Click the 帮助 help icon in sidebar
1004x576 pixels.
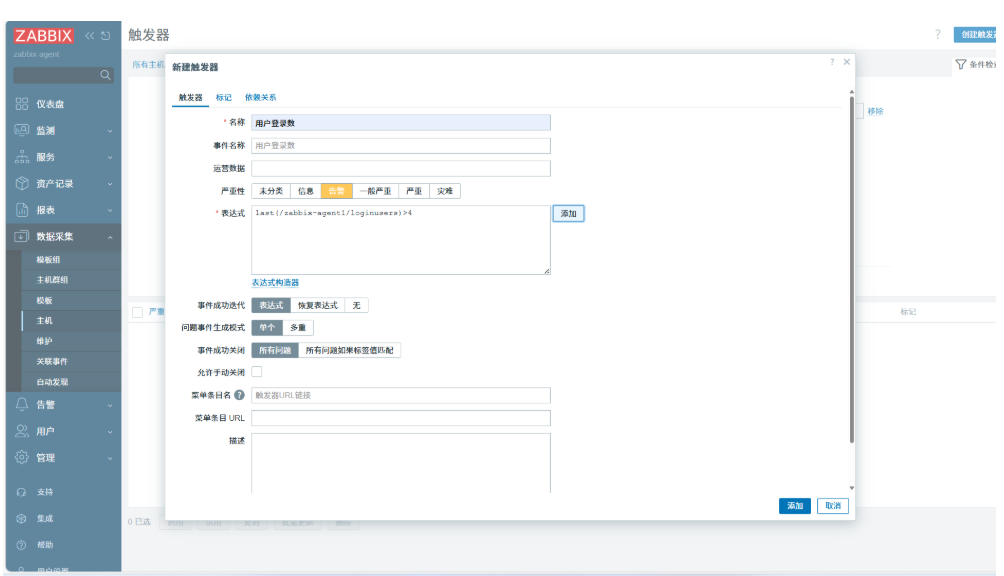pos(22,545)
